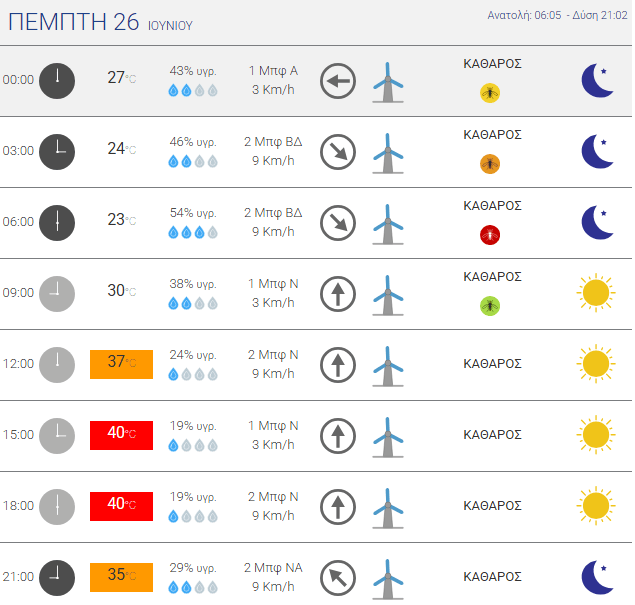Click the red 40°C temperature box at 15:00

(x=121, y=435)
